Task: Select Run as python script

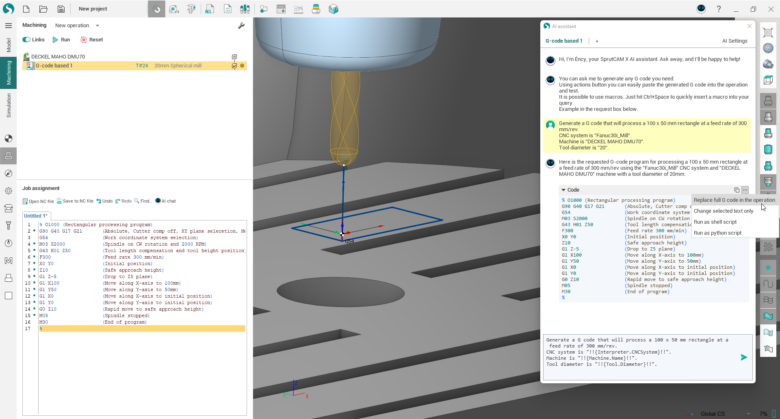Action: point(718,233)
